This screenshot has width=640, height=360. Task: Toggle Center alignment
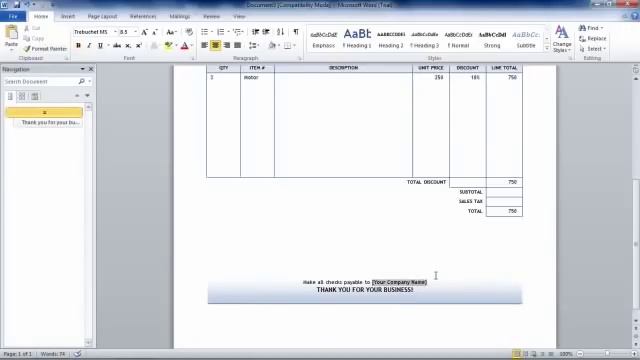pyautogui.click(x=216, y=45)
